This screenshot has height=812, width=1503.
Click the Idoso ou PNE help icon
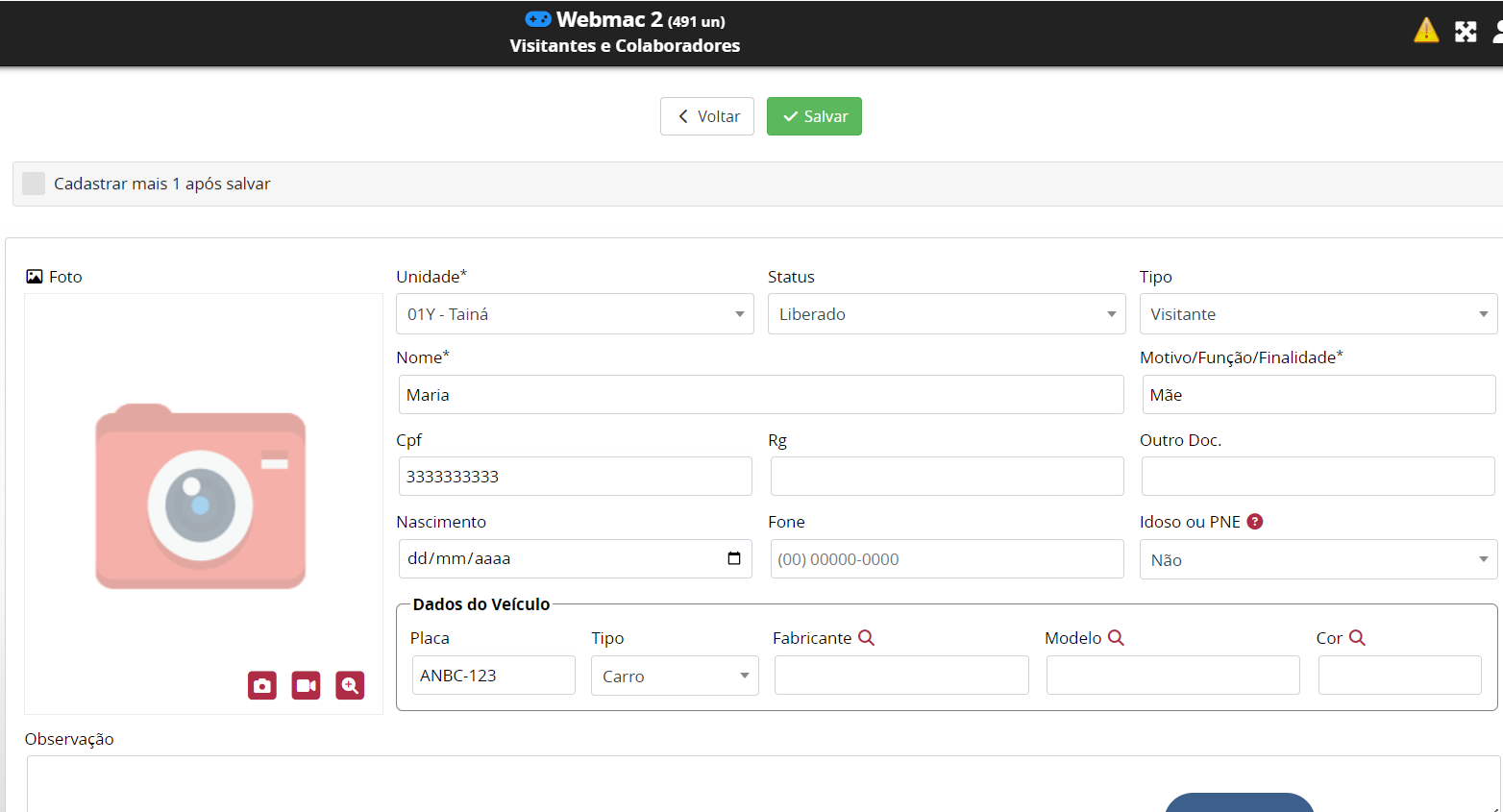pos(1254,522)
